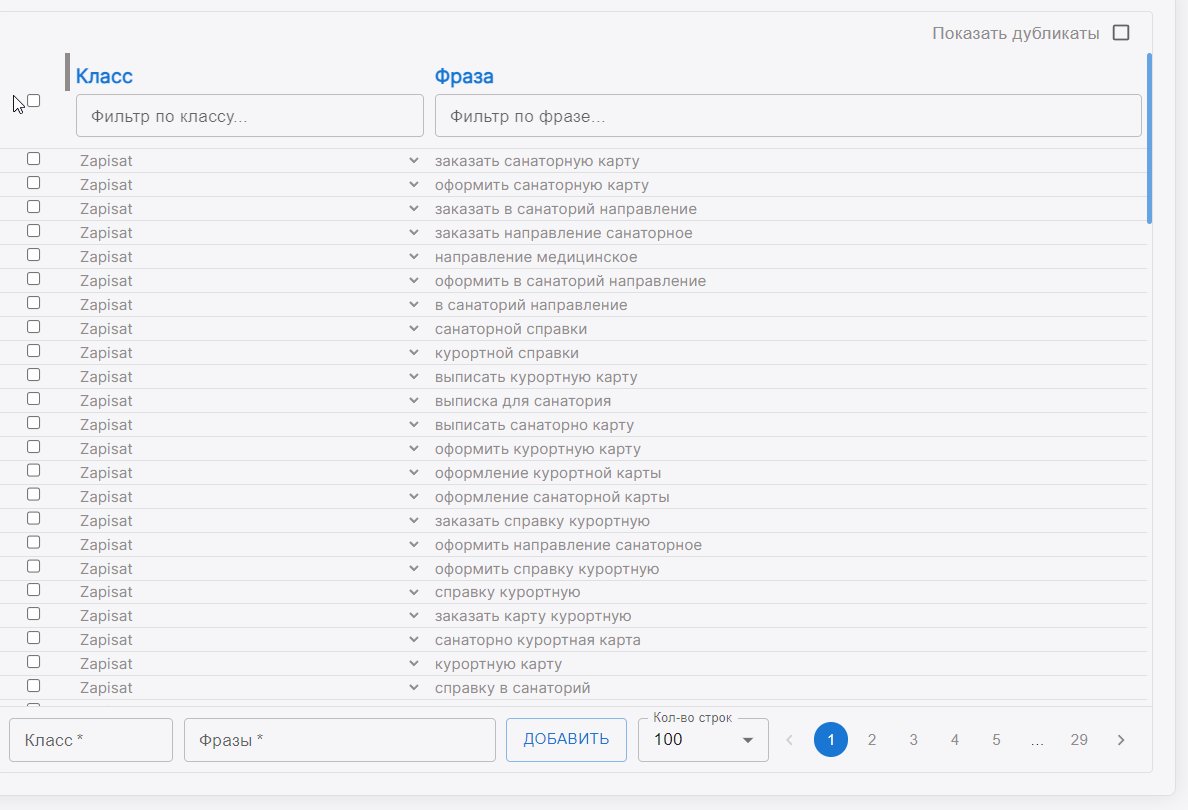Focus the Фильтр по фразе filter field
The height and width of the screenshot is (810, 1188).
pos(788,116)
